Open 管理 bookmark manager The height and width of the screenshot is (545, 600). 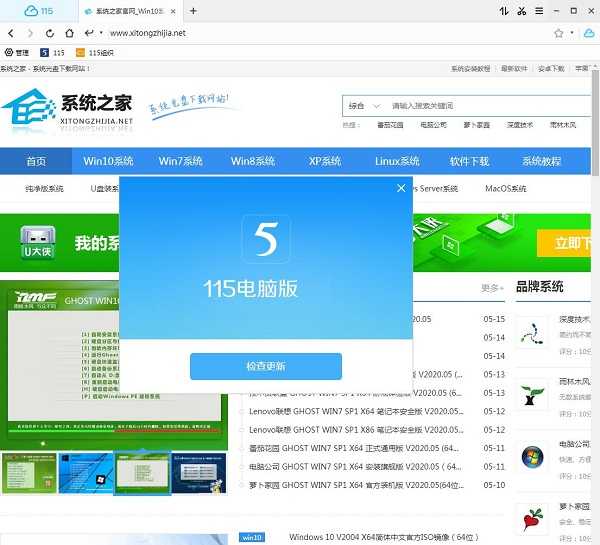17,52
